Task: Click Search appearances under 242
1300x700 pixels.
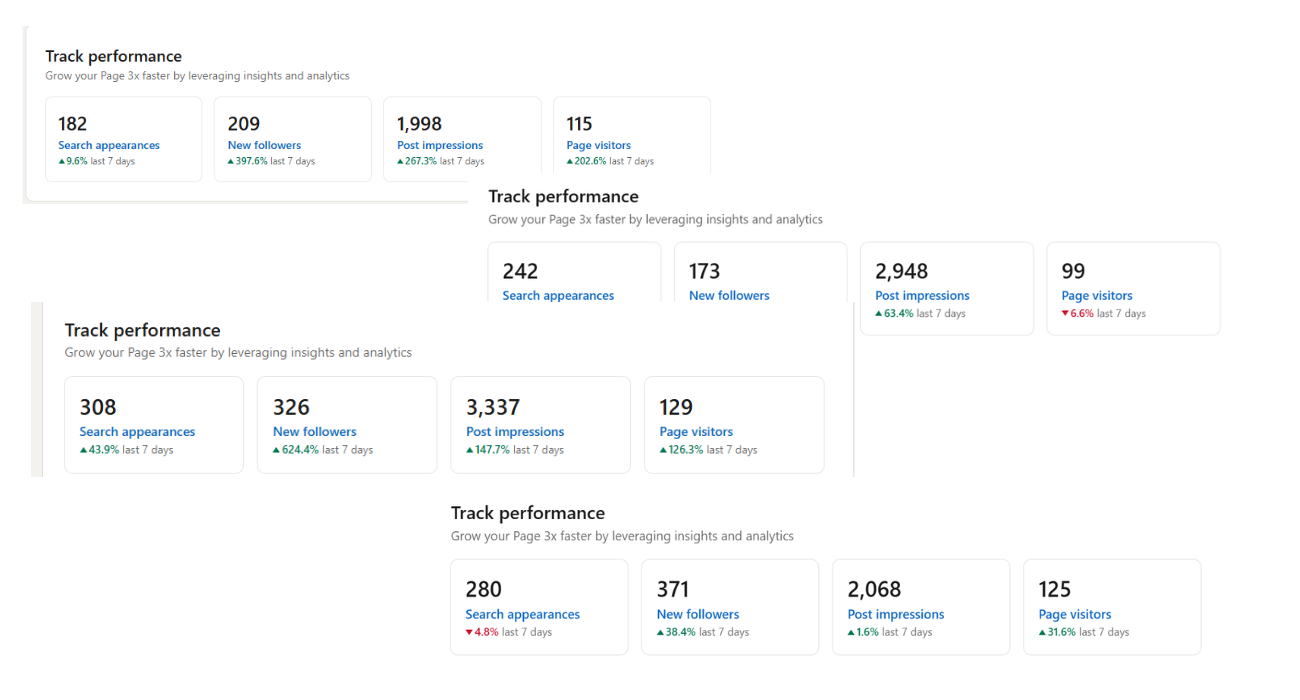Action: click(x=558, y=295)
